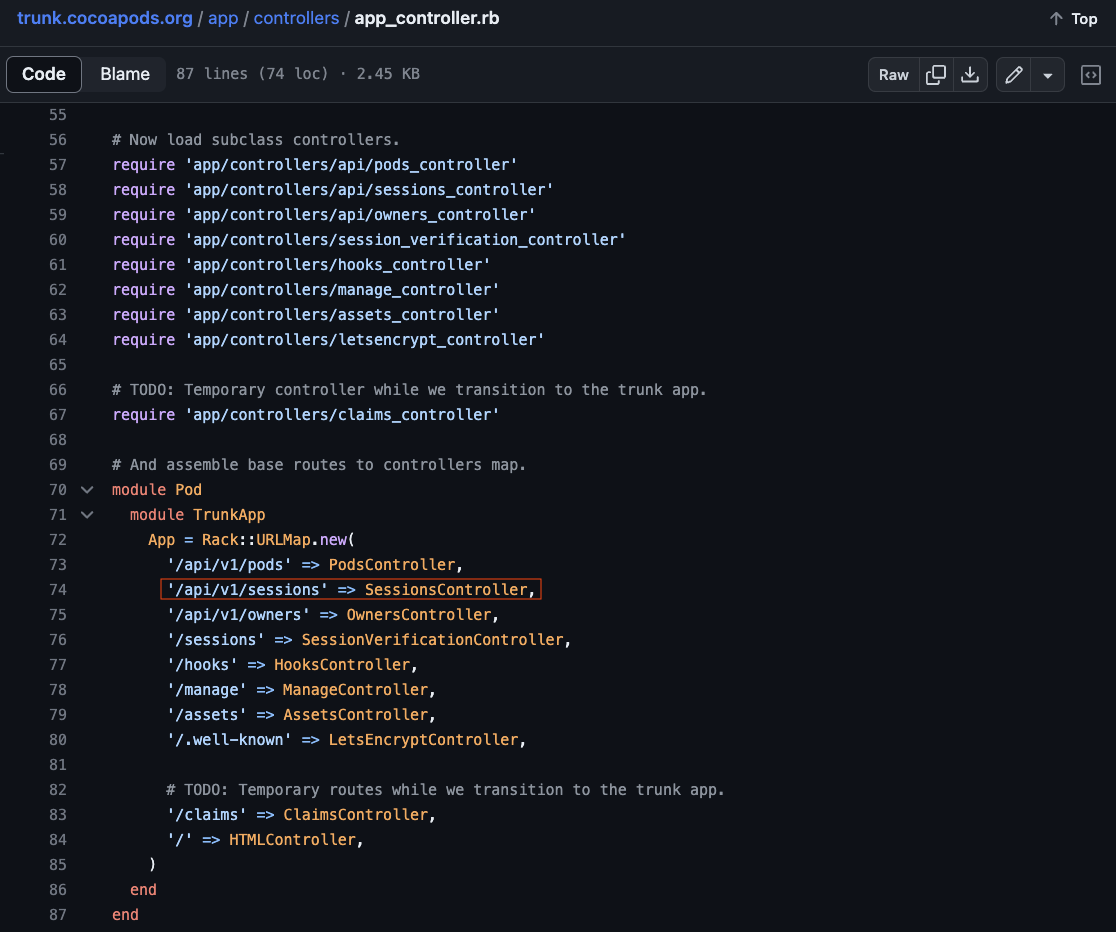Screen dimensions: 1116x932
Task: Click 'TrunkApp' module name
Action: click(229, 515)
